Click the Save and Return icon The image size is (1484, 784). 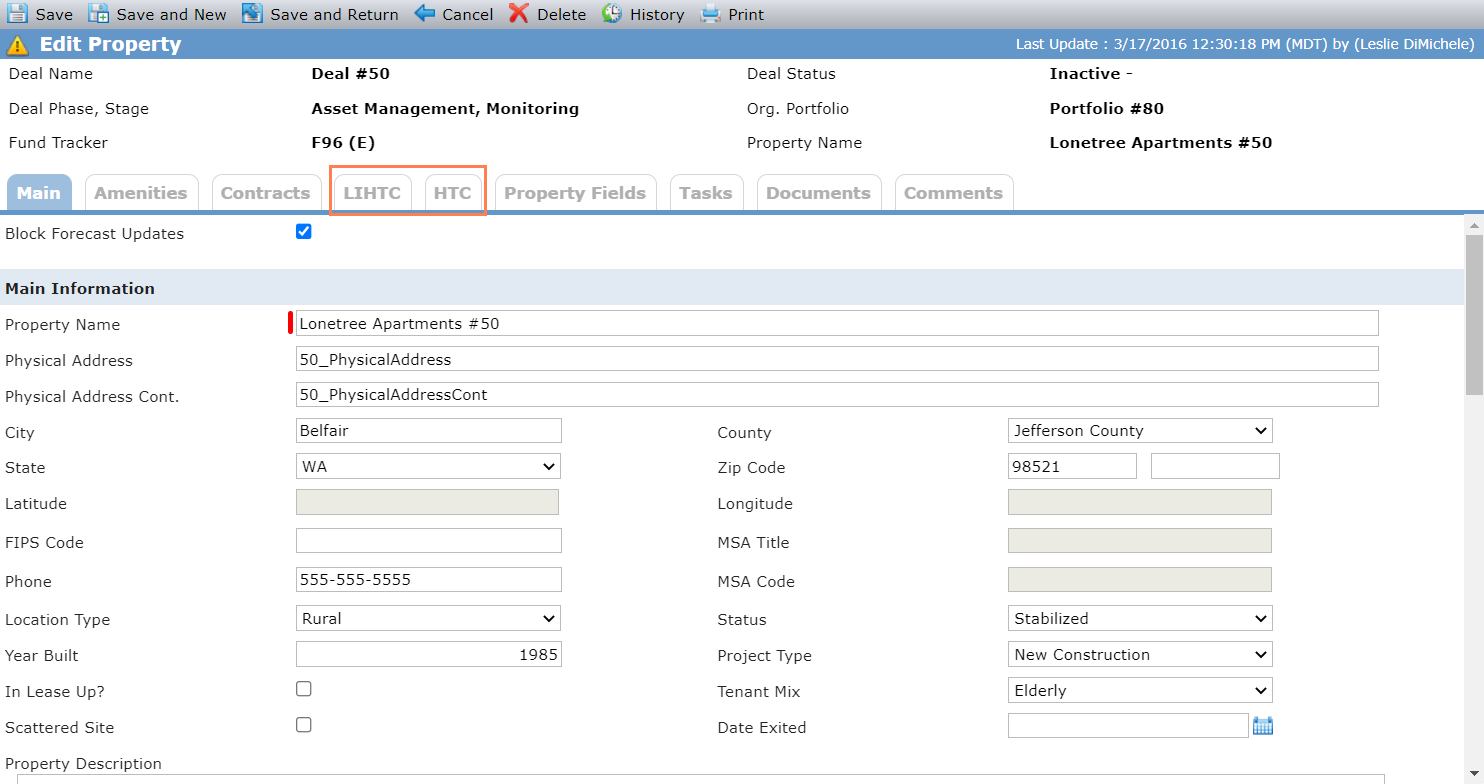coord(252,14)
